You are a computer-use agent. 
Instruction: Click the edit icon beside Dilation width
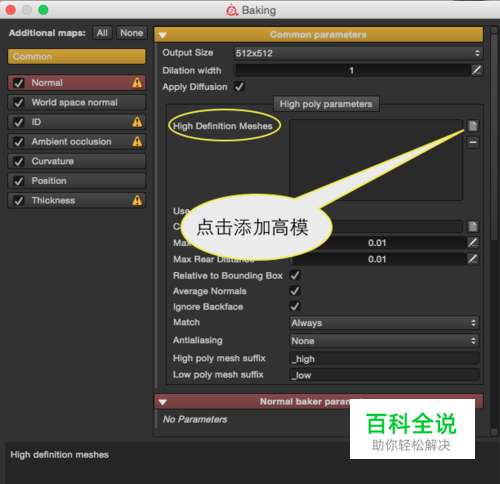click(x=477, y=70)
